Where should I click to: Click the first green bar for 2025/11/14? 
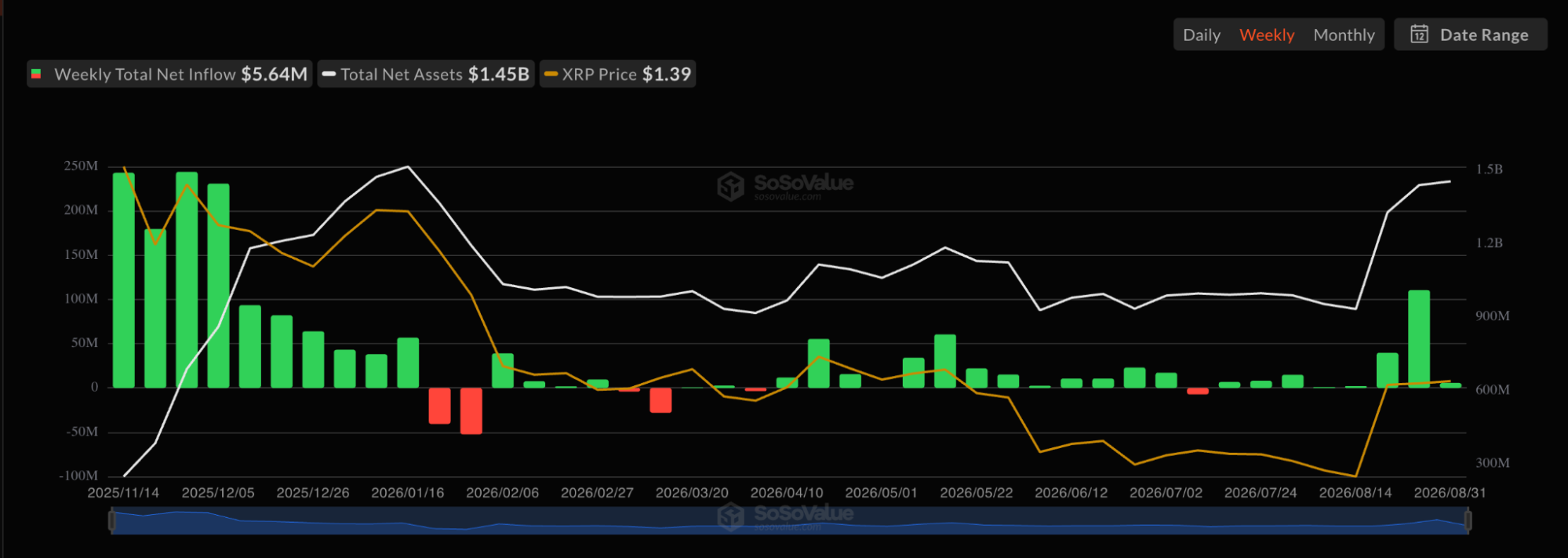pos(123,280)
